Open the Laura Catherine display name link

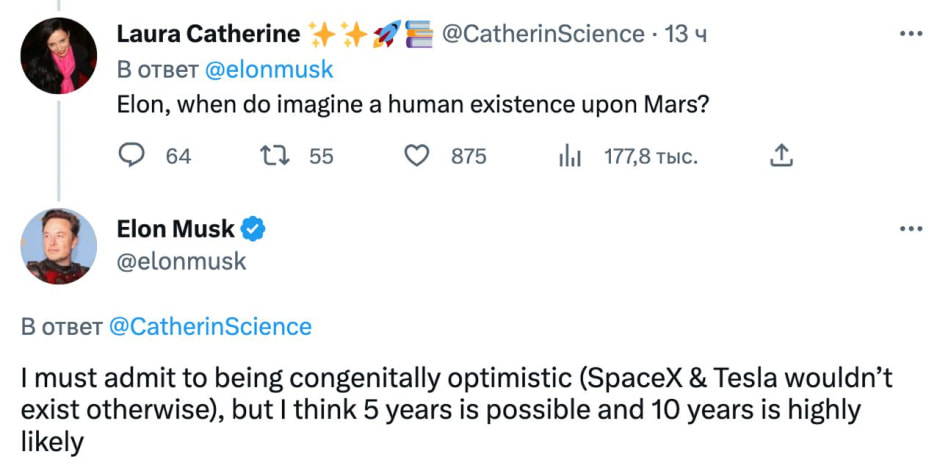point(208,34)
